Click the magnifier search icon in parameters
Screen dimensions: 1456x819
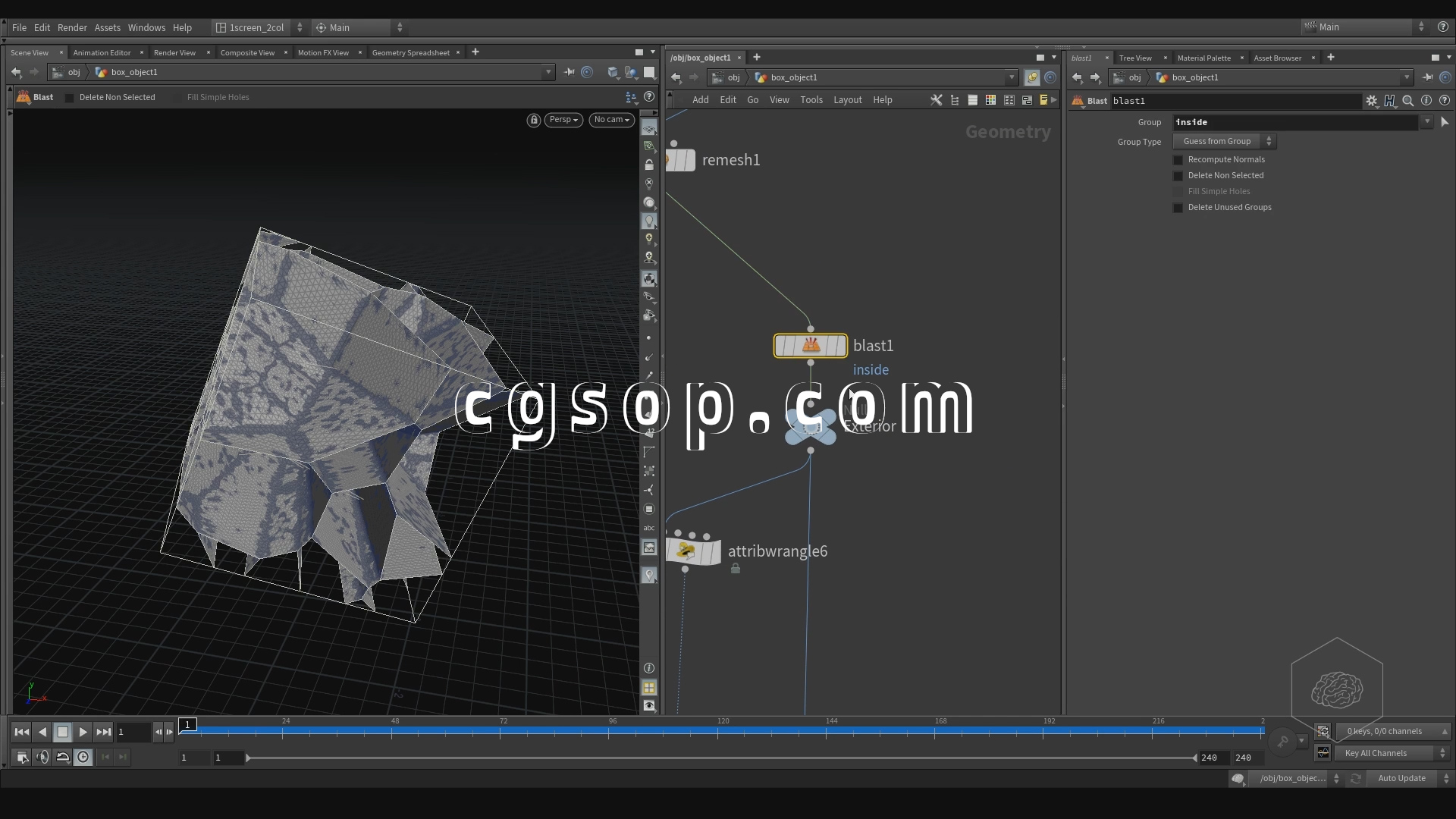[x=1407, y=101]
